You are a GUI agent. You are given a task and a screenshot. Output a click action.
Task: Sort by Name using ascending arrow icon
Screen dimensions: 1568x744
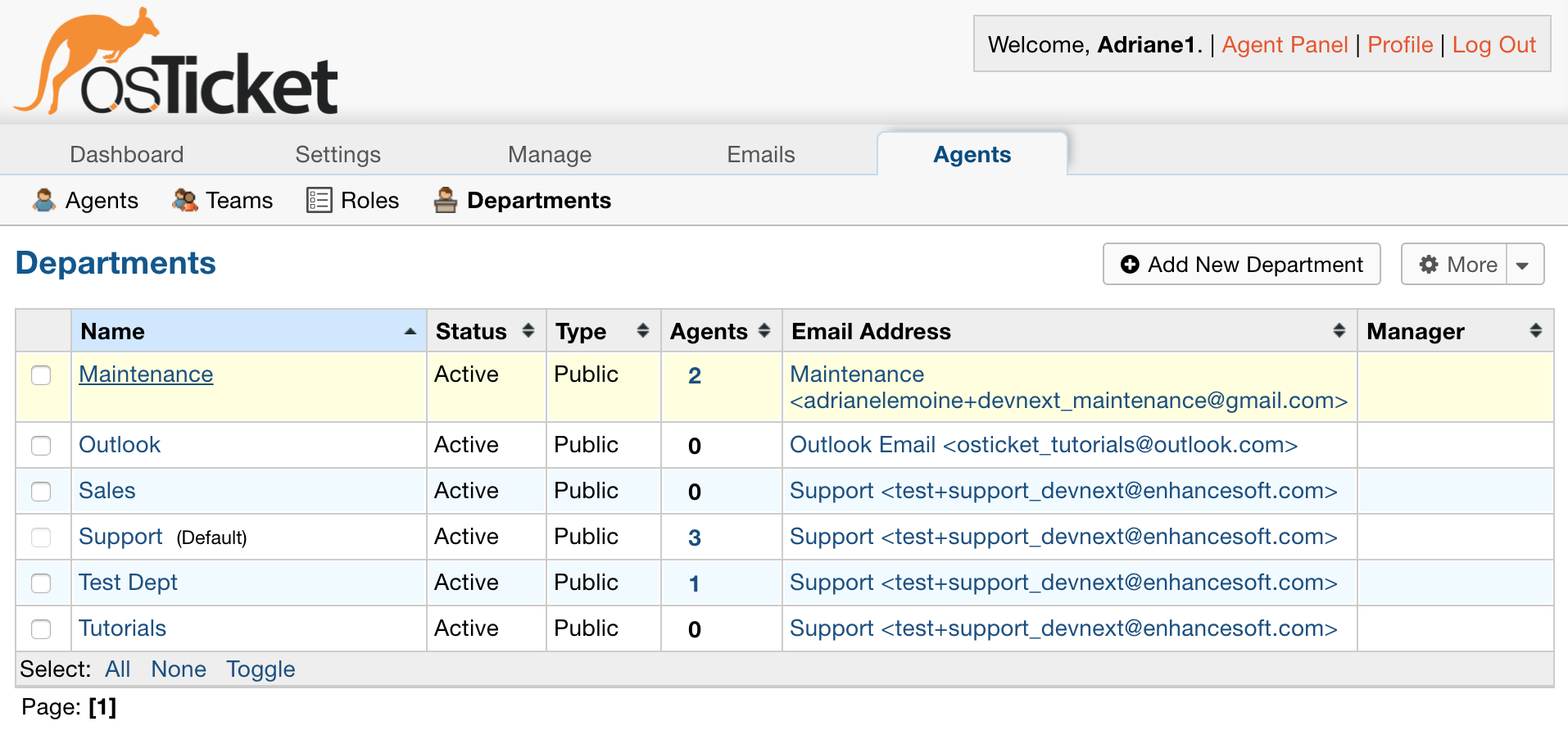coord(410,331)
